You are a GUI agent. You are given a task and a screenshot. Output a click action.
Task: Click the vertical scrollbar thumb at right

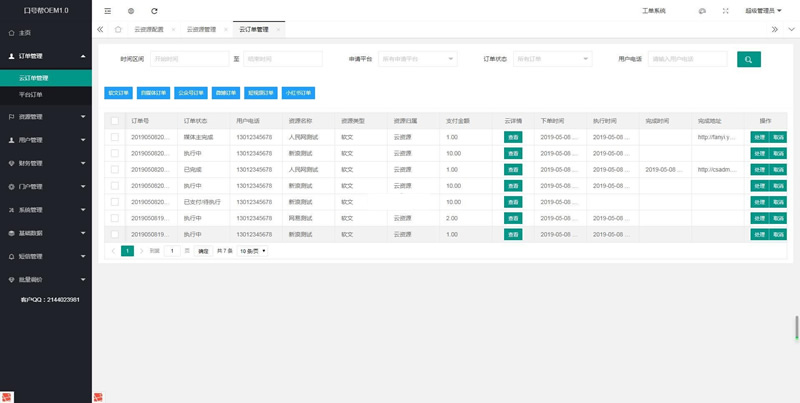pos(796,328)
